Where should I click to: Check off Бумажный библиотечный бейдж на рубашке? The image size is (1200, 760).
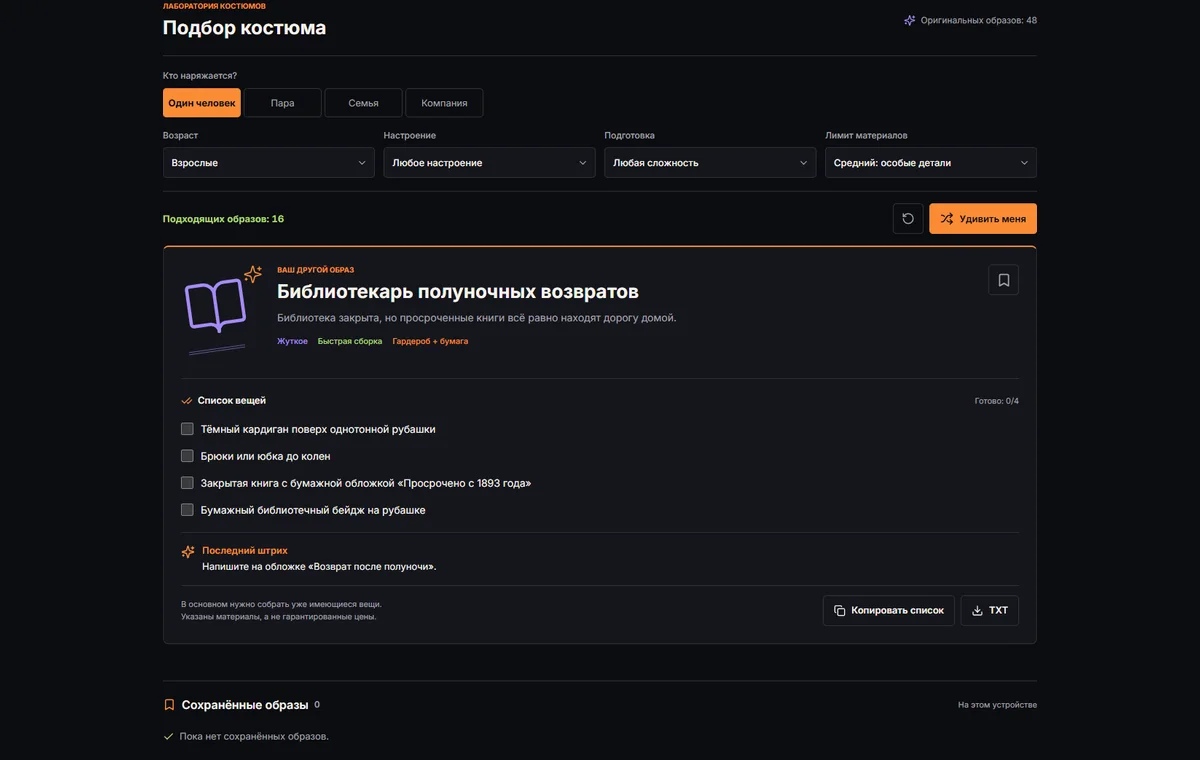click(x=187, y=510)
